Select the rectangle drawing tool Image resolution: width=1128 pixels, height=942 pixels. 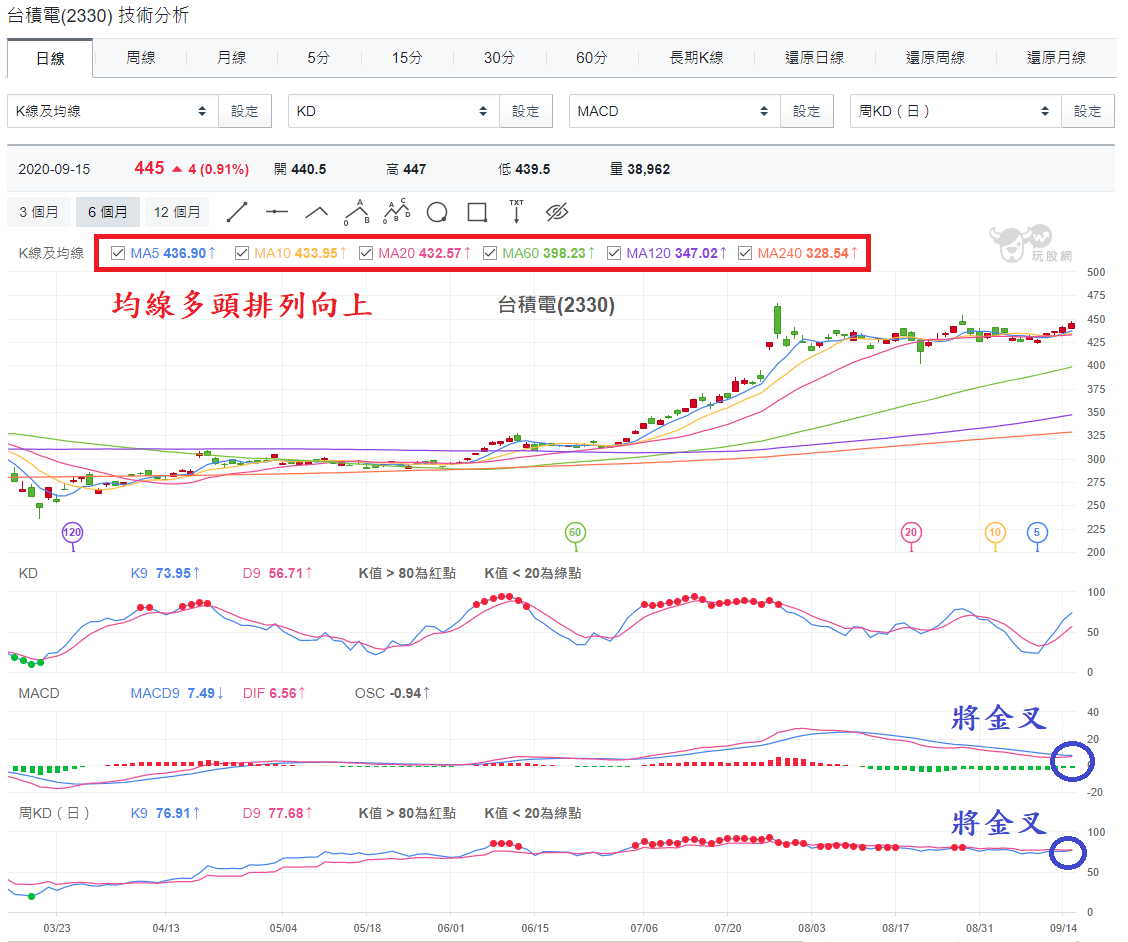(477, 212)
